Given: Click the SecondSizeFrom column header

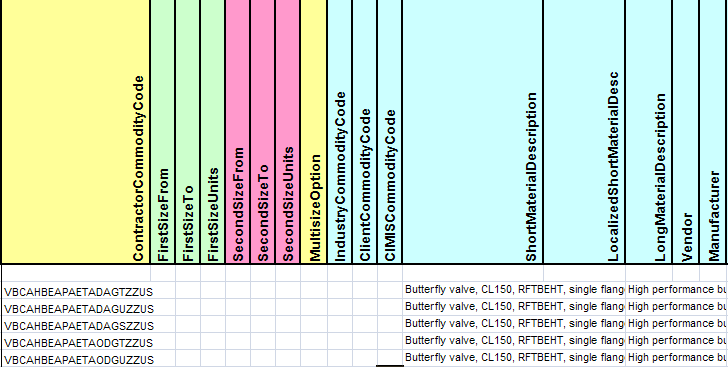Looking at the screenshot, I should pyautogui.click(x=238, y=132).
